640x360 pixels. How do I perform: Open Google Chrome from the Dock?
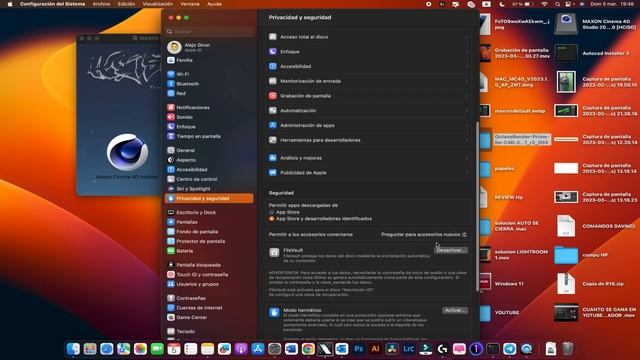(x=308, y=349)
